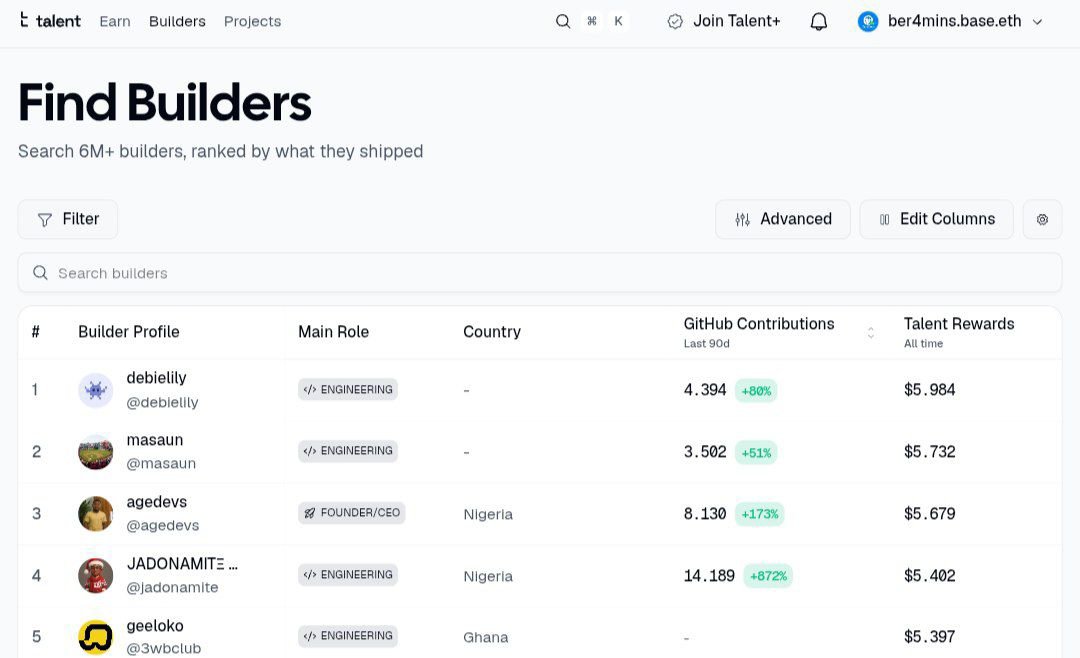Click masaun's avatar picture
This screenshot has width=1080, height=658.
point(96,452)
